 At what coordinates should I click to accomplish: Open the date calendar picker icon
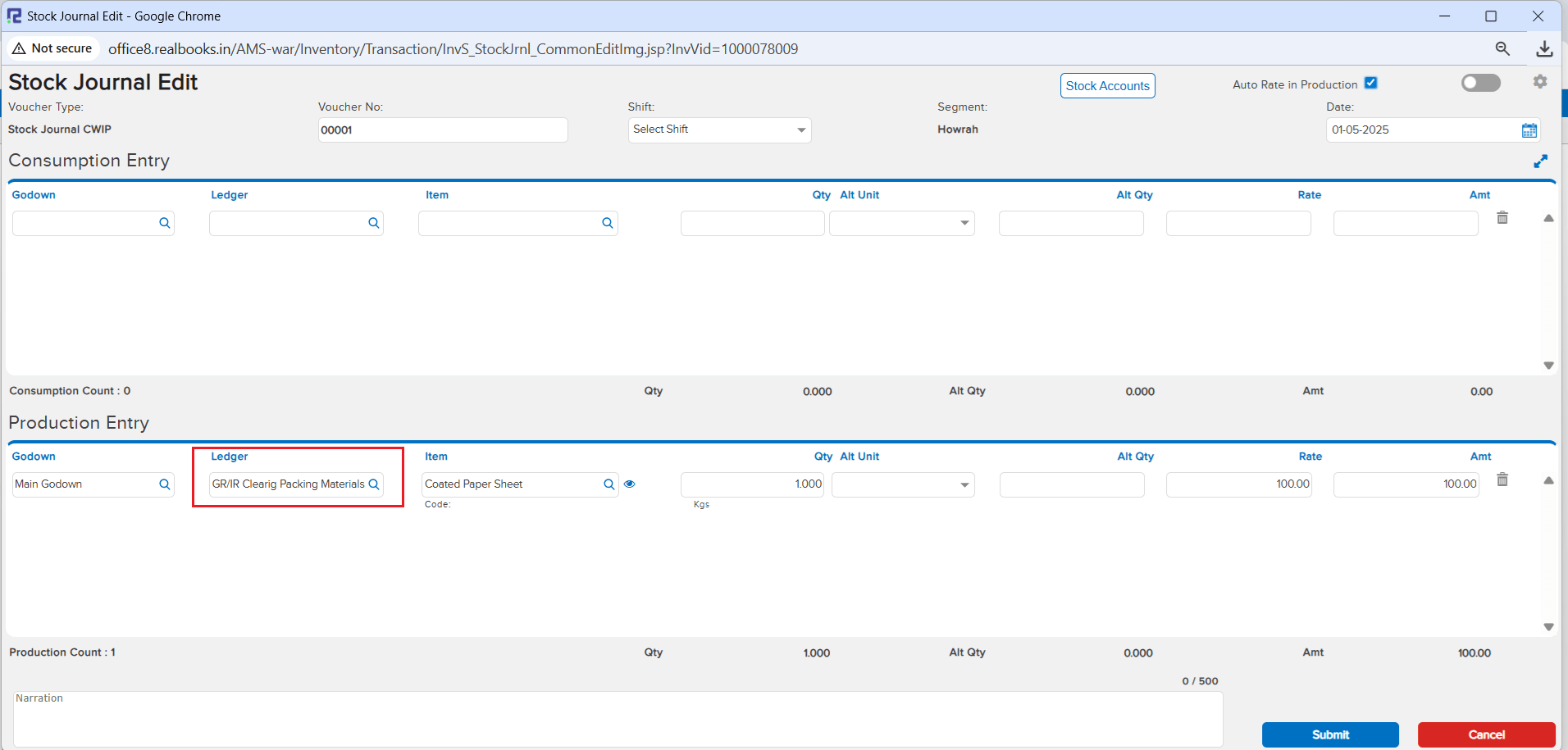[1529, 130]
